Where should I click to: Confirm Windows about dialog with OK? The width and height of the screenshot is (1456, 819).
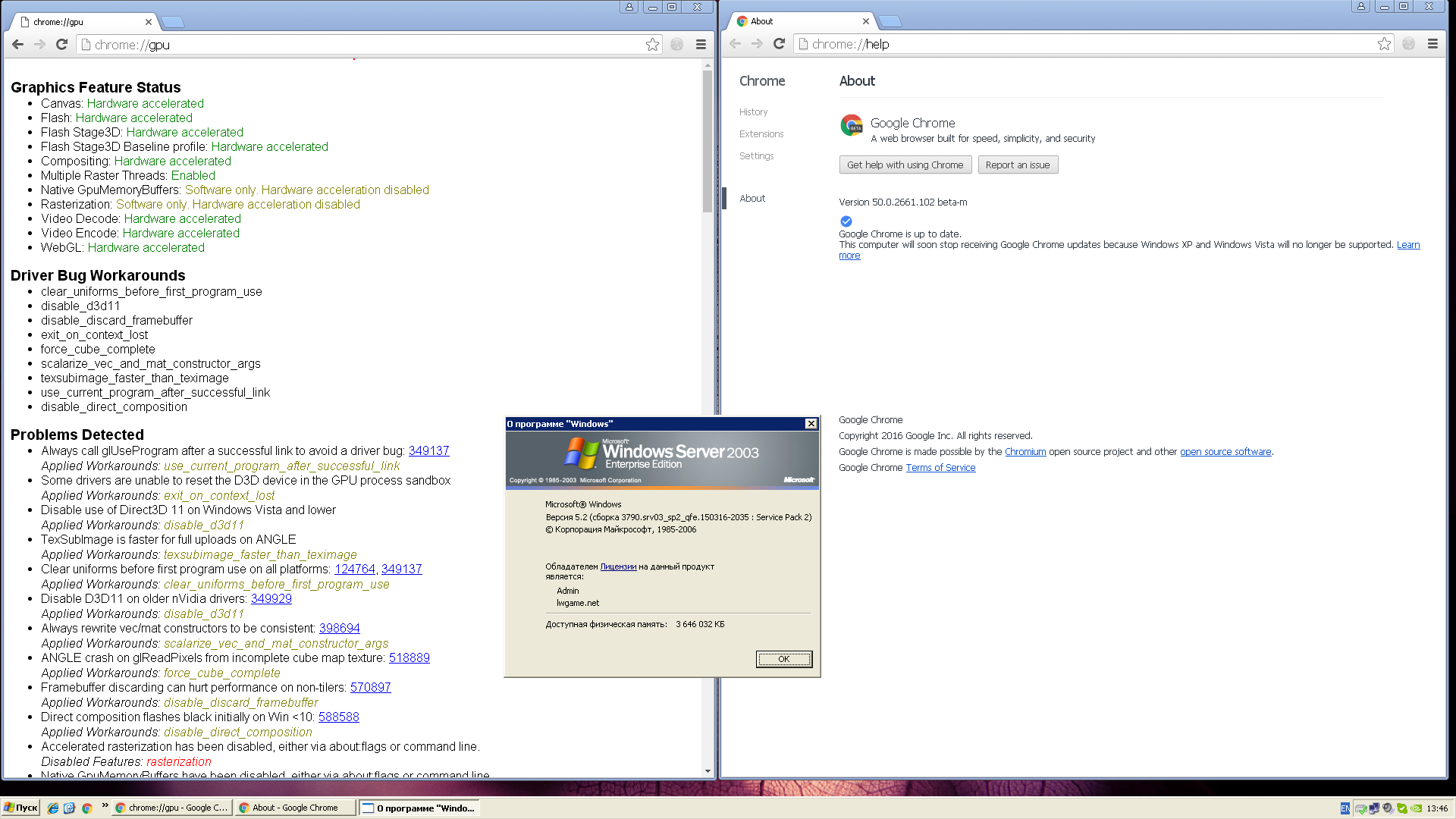click(784, 659)
